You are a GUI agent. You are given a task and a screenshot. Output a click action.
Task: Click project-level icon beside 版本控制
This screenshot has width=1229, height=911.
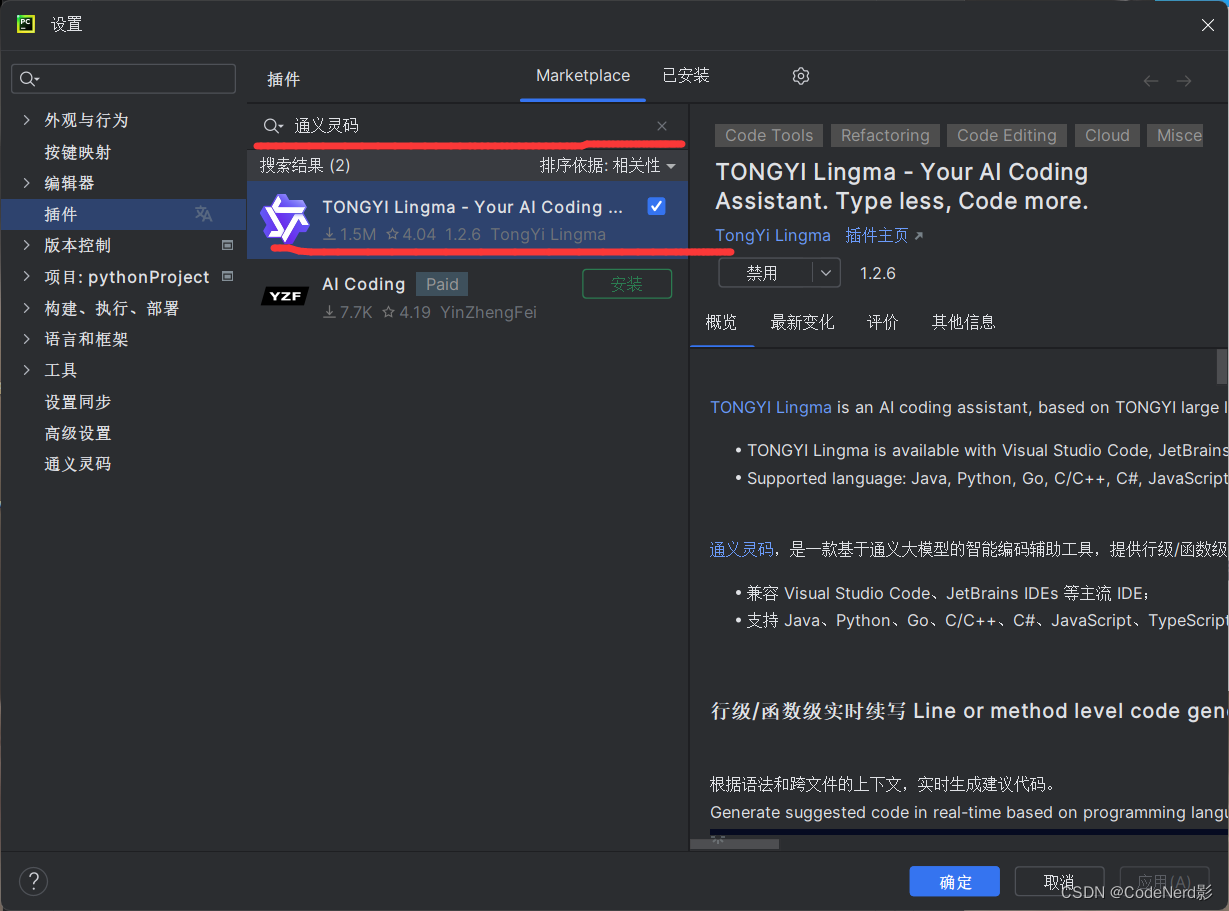point(227,245)
